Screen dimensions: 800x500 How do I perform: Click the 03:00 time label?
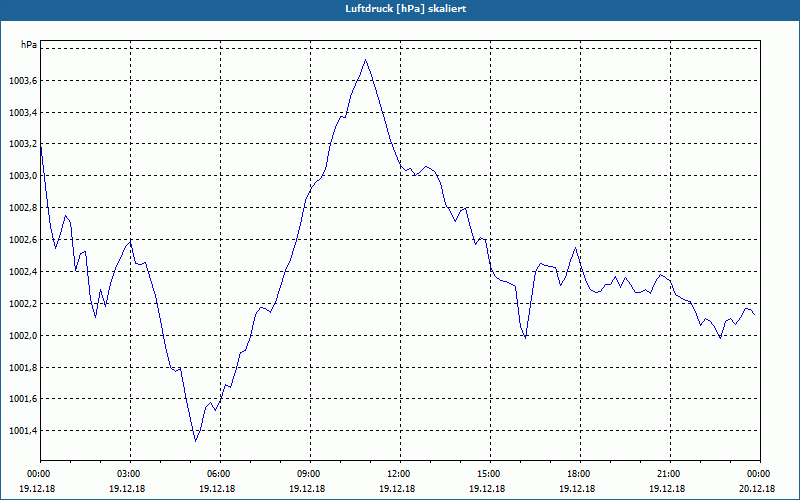point(131,474)
